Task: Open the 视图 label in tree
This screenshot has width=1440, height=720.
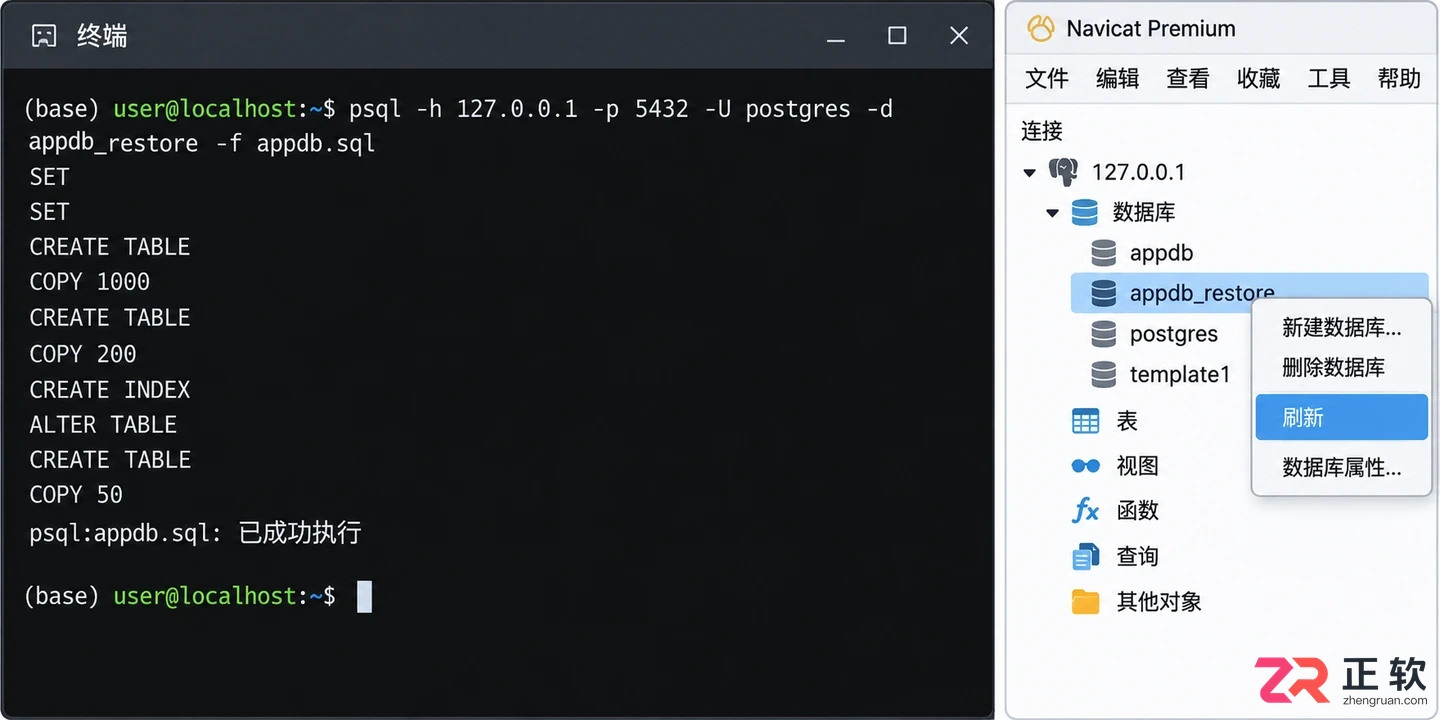Action: coord(1137,466)
